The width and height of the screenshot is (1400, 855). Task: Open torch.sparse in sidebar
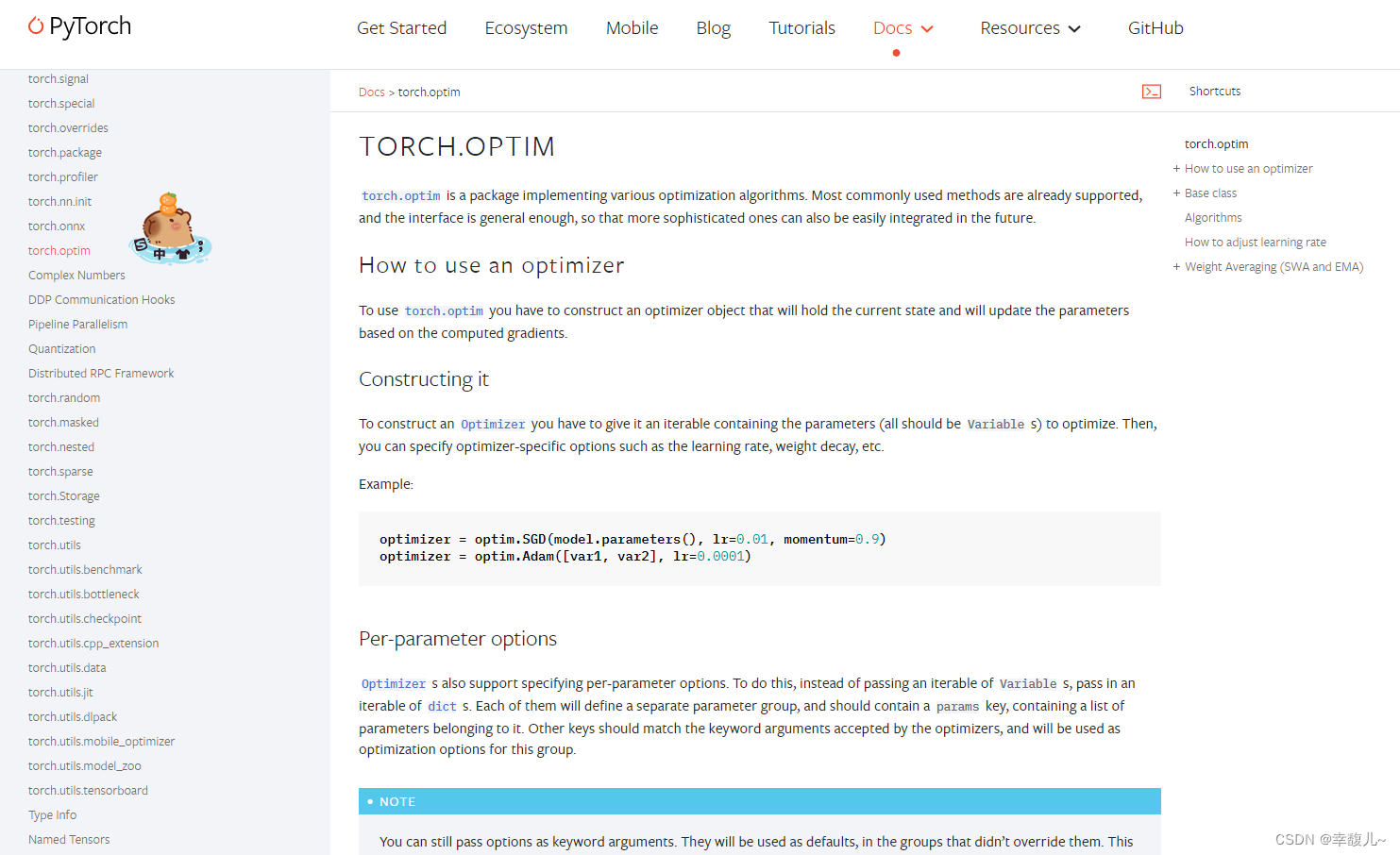point(60,472)
